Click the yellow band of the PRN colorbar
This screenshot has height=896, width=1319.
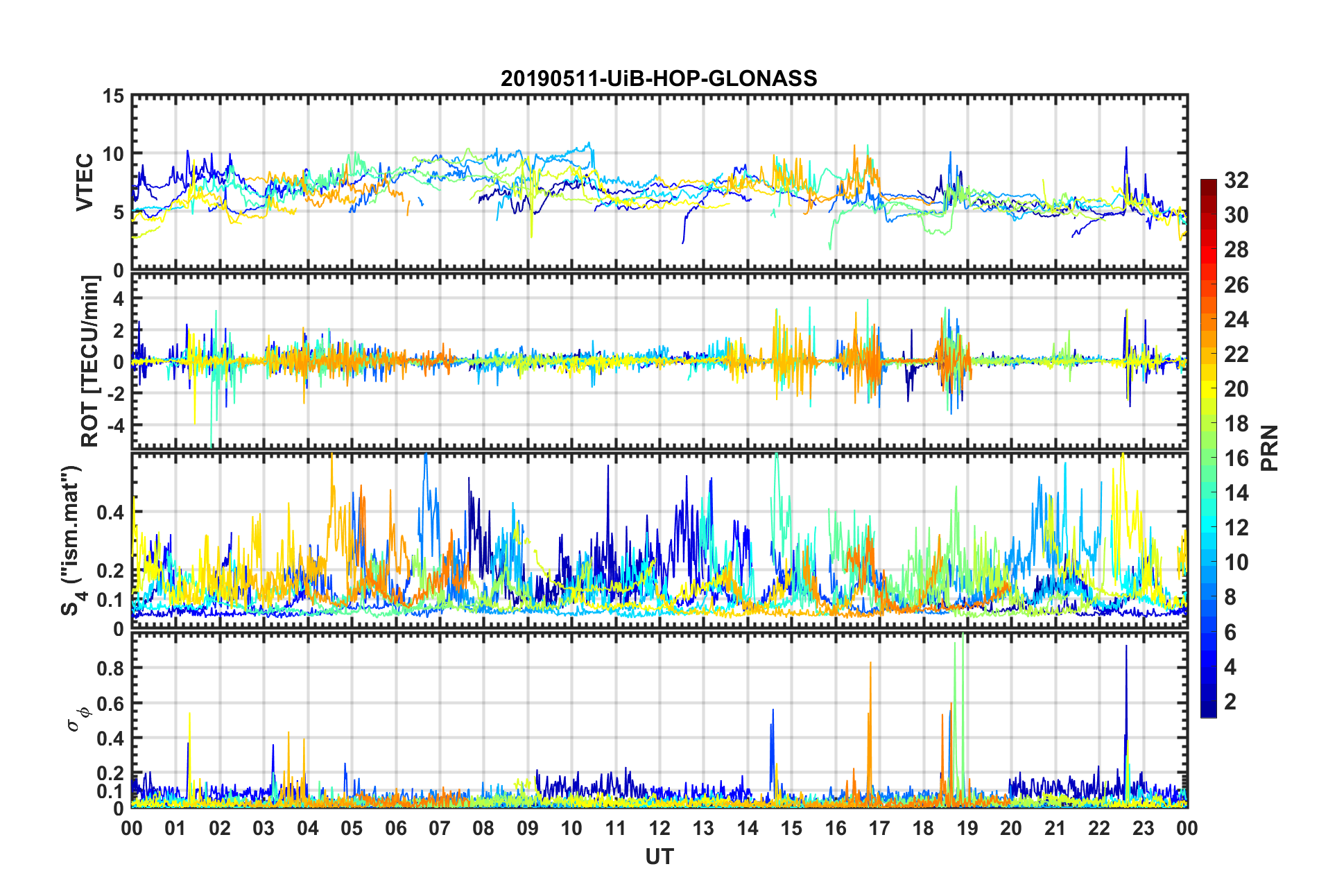pyautogui.click(x=1209, y=389)
